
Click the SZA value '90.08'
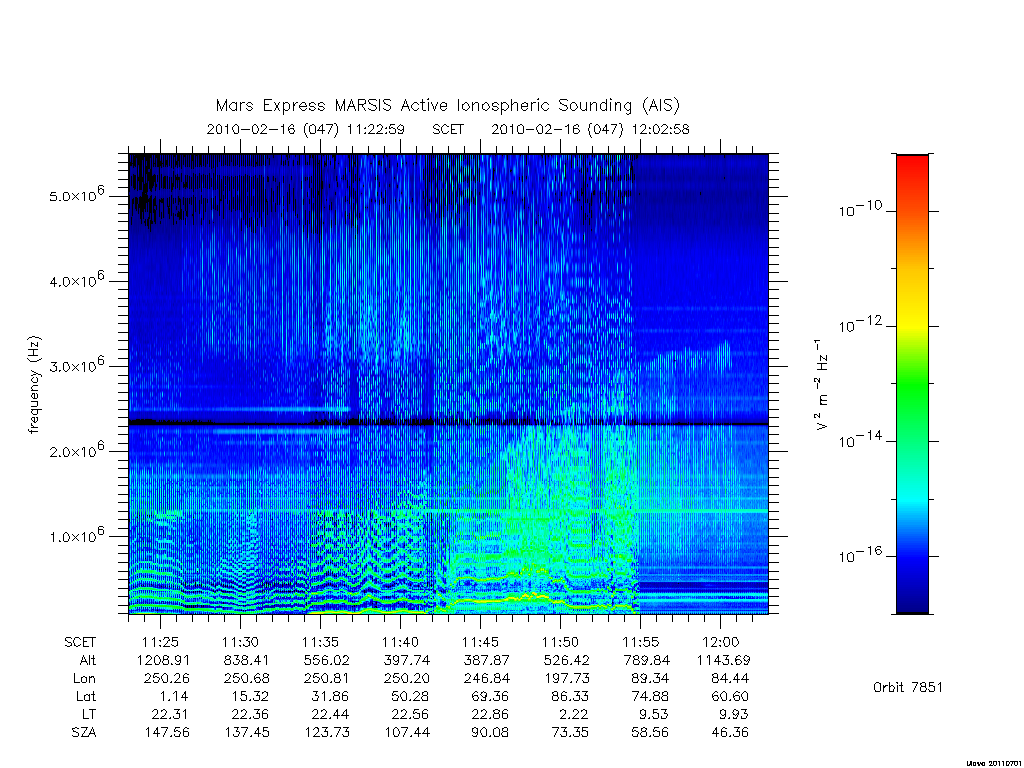[490, 733]
